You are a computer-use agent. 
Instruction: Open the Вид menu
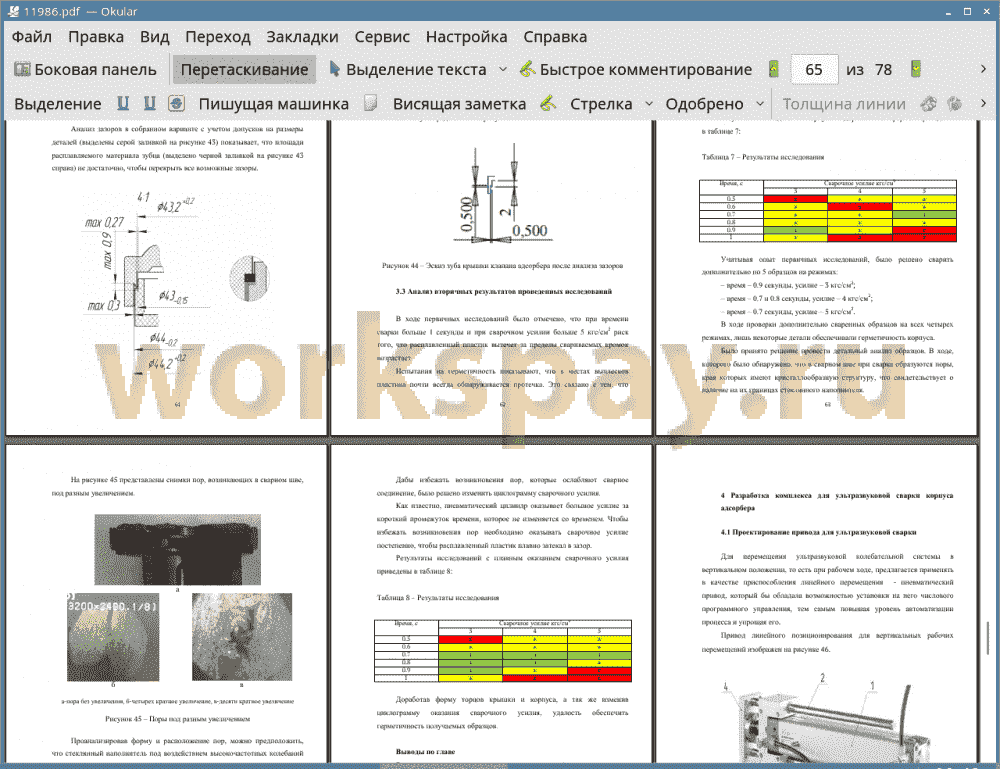tap(154, 37)
